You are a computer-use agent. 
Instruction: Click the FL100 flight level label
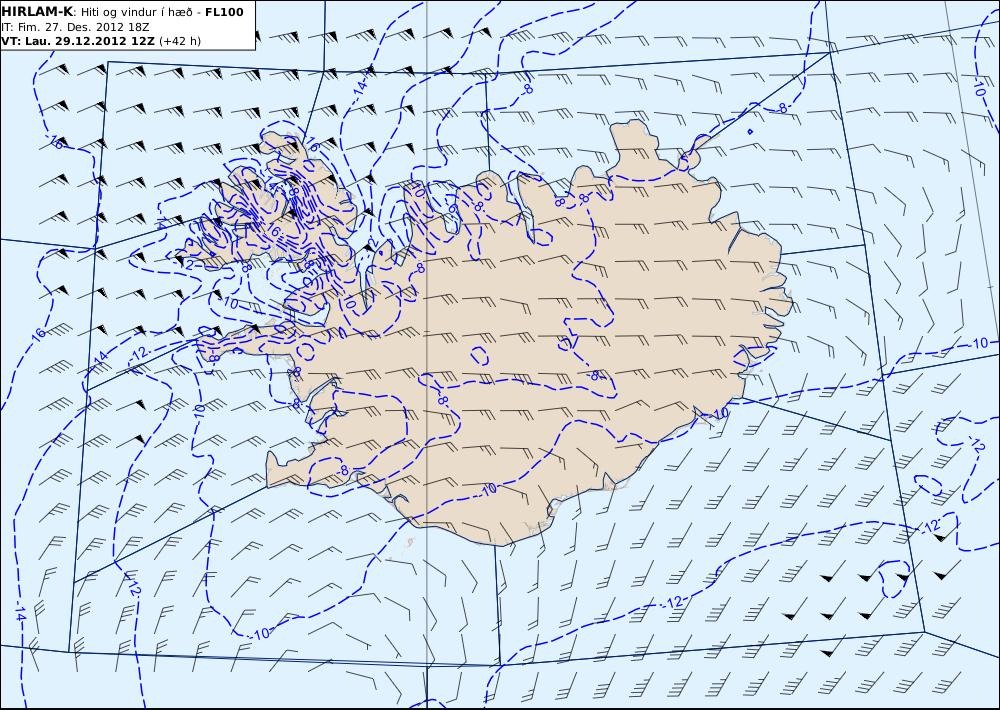coord(224,12)
